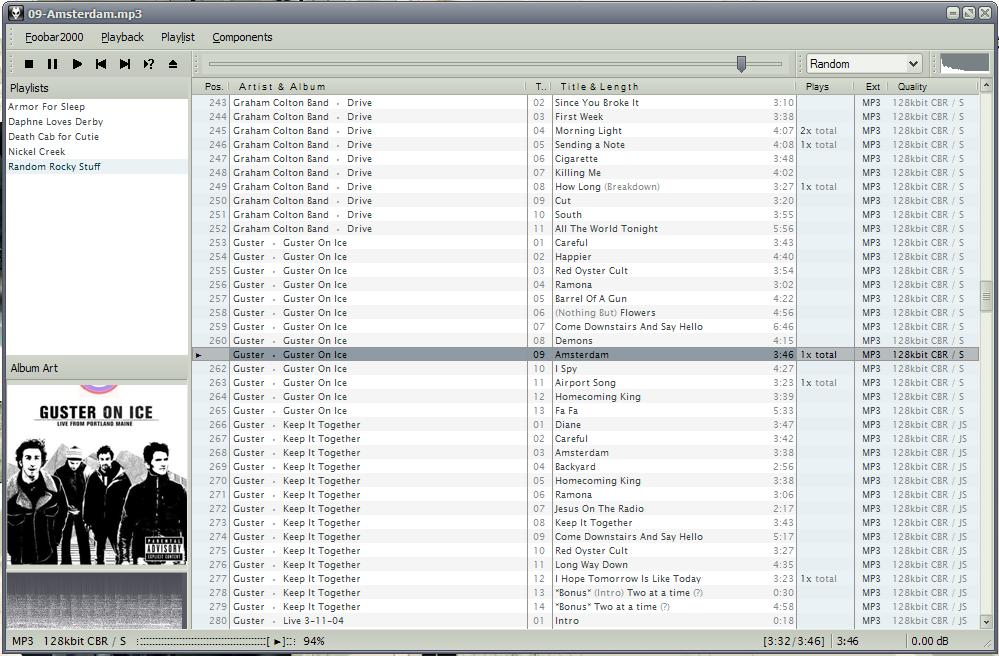Pause the current track
This screenshot has height=656, width=999.
pyautogui.click(x=53, y=64)
